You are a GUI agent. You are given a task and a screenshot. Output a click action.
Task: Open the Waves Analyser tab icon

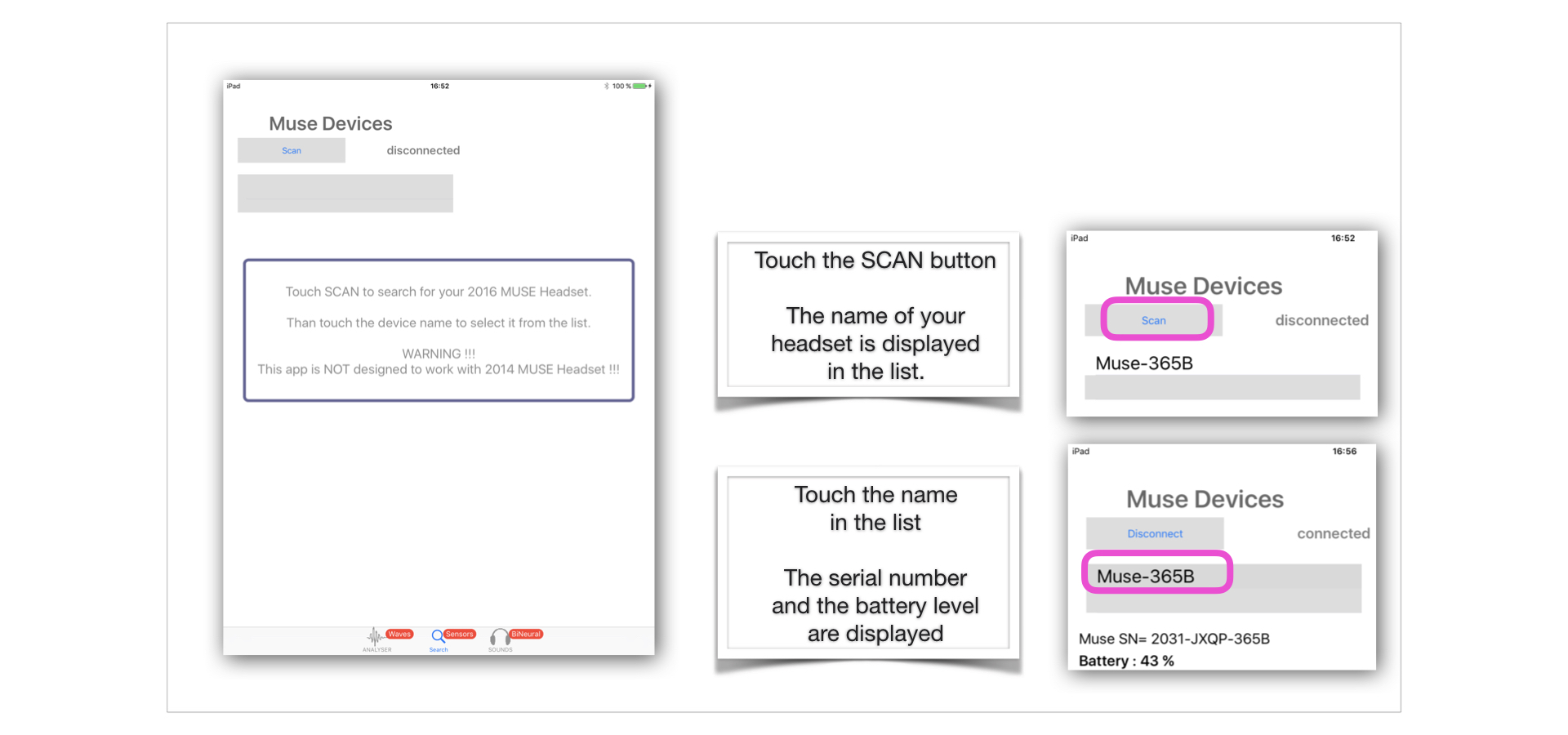click(x=376, y=636)
